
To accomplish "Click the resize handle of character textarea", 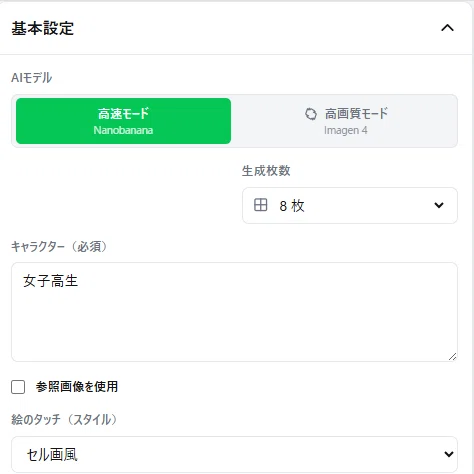I will (452, 357).
